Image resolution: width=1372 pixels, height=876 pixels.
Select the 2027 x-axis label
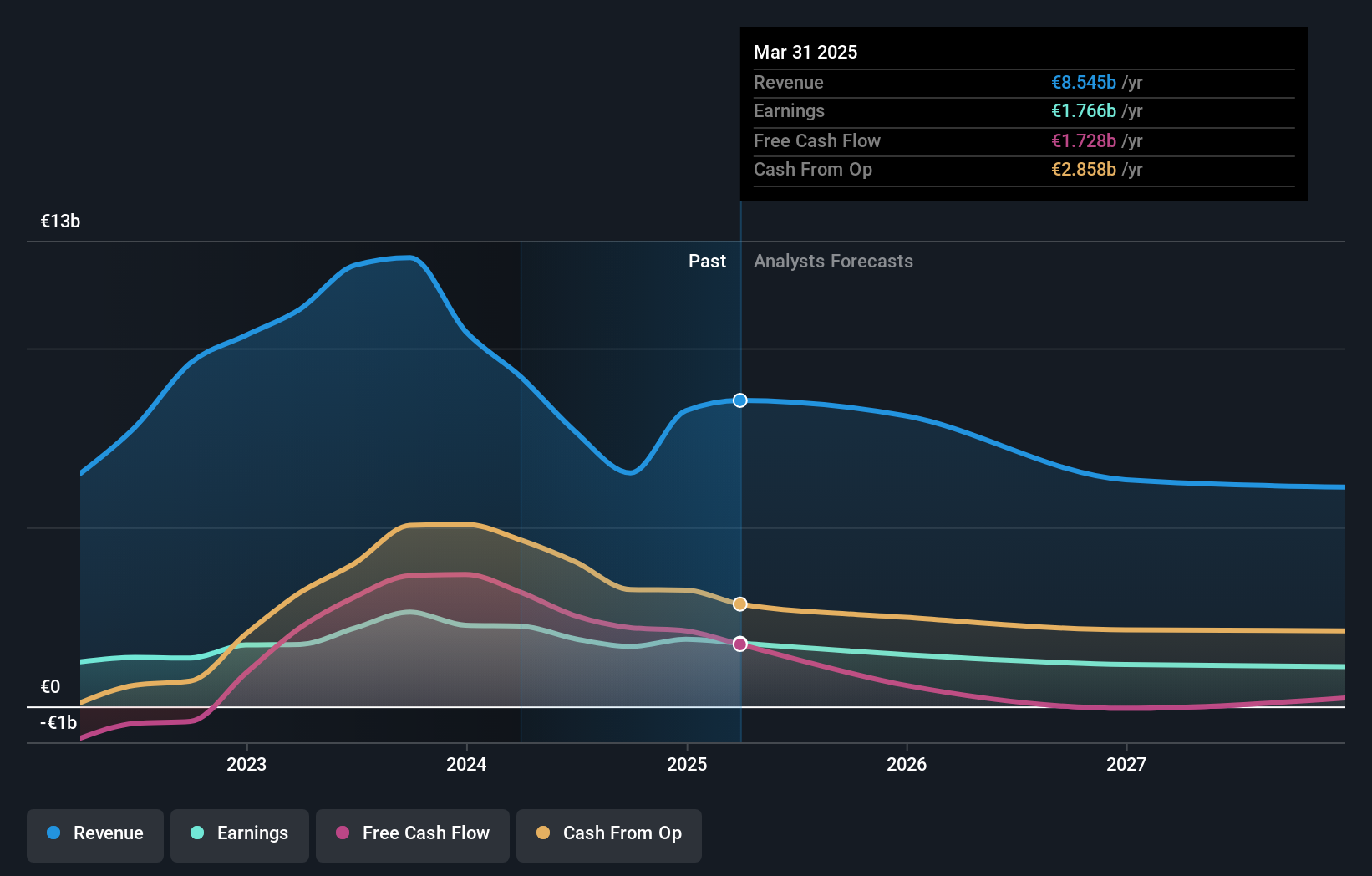point(1126,764)
